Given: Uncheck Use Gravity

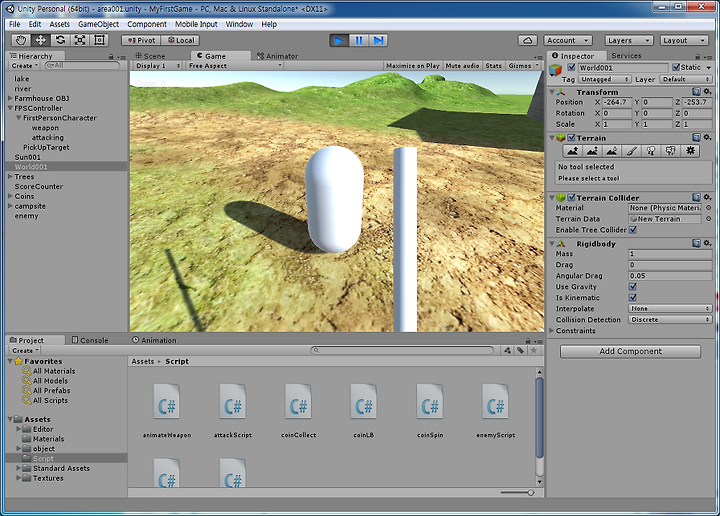Looking at the screenshot, I should (x=633, y=286).
